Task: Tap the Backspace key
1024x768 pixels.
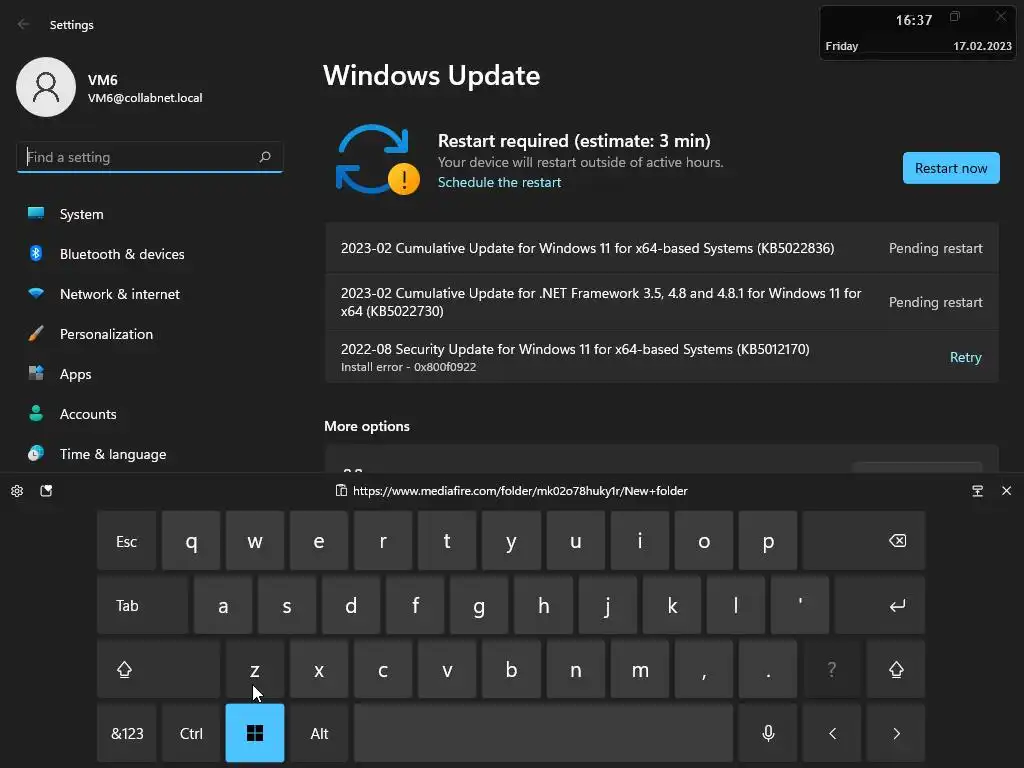Action: [864, 541]
